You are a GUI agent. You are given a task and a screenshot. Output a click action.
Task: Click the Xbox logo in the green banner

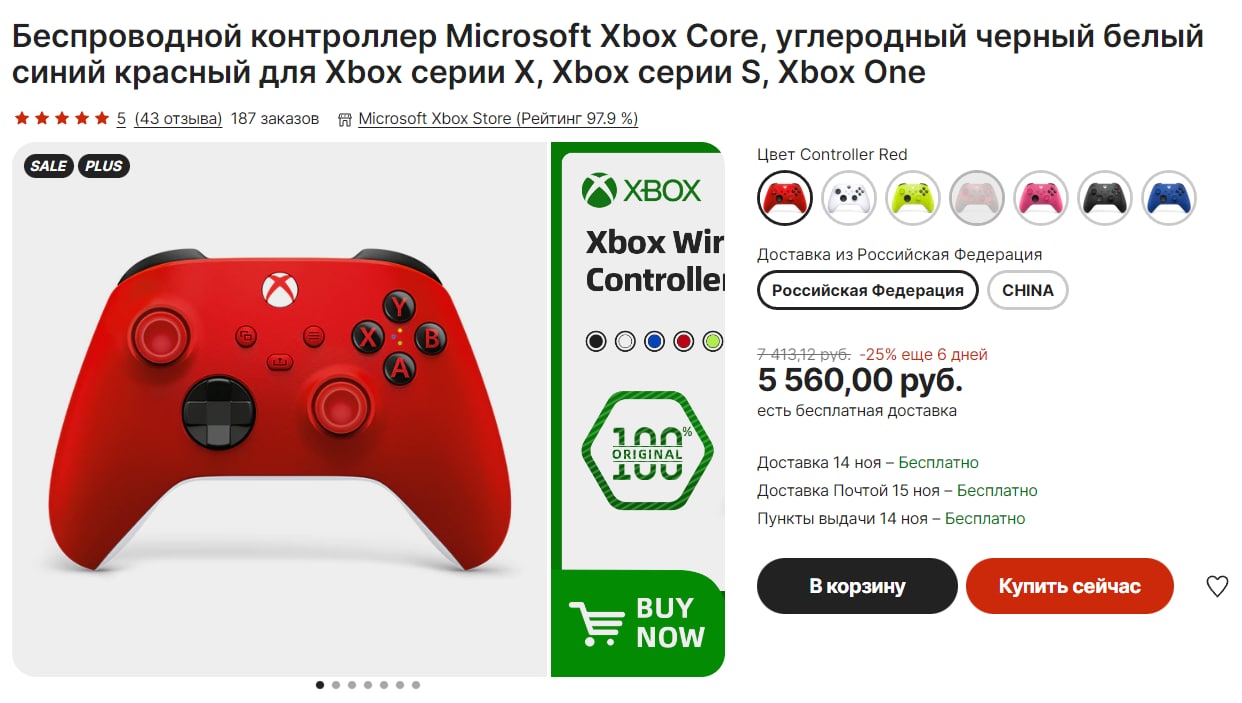coord(642,189)
